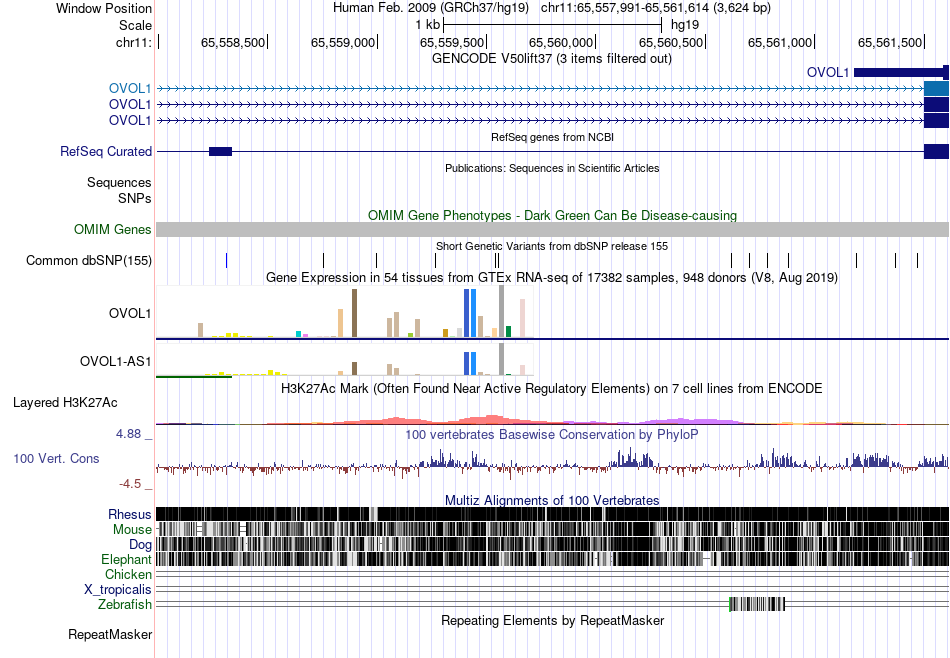Open 'Publications: Sequences in Scientific Articles' track title
Viewport: 950px width, 658px height.
click(552, 168)
